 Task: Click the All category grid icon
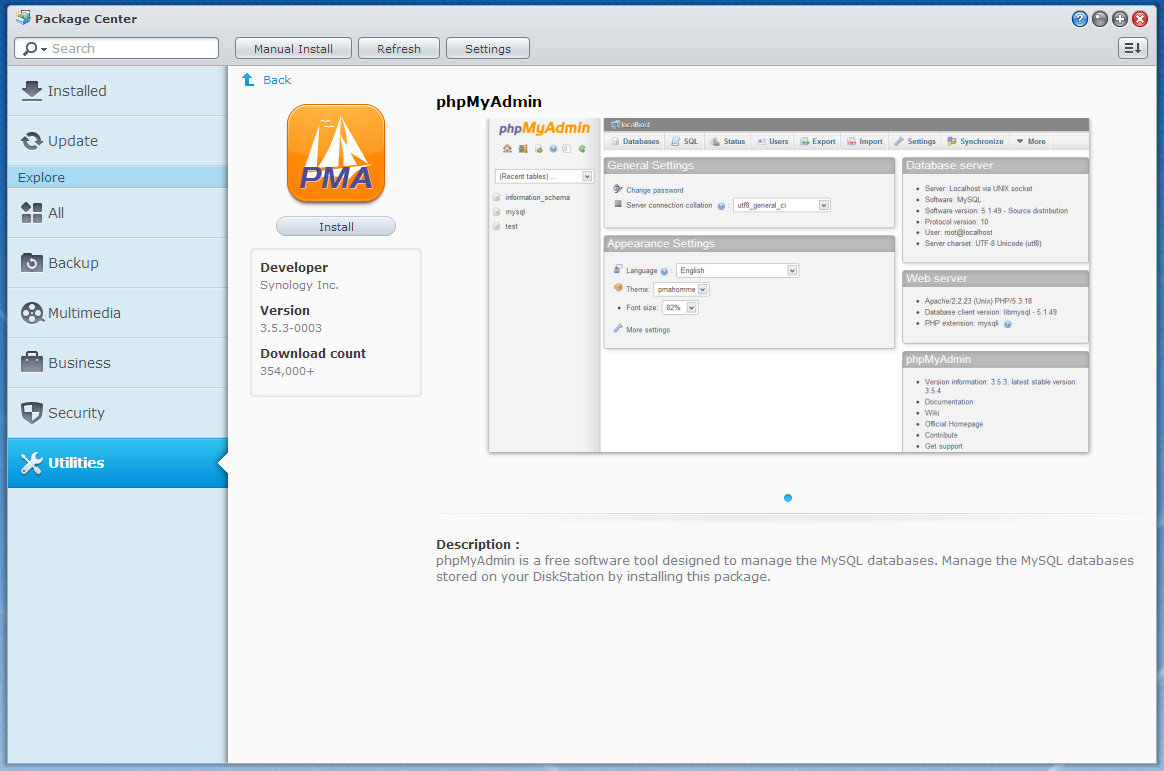(x=31, y=213)
